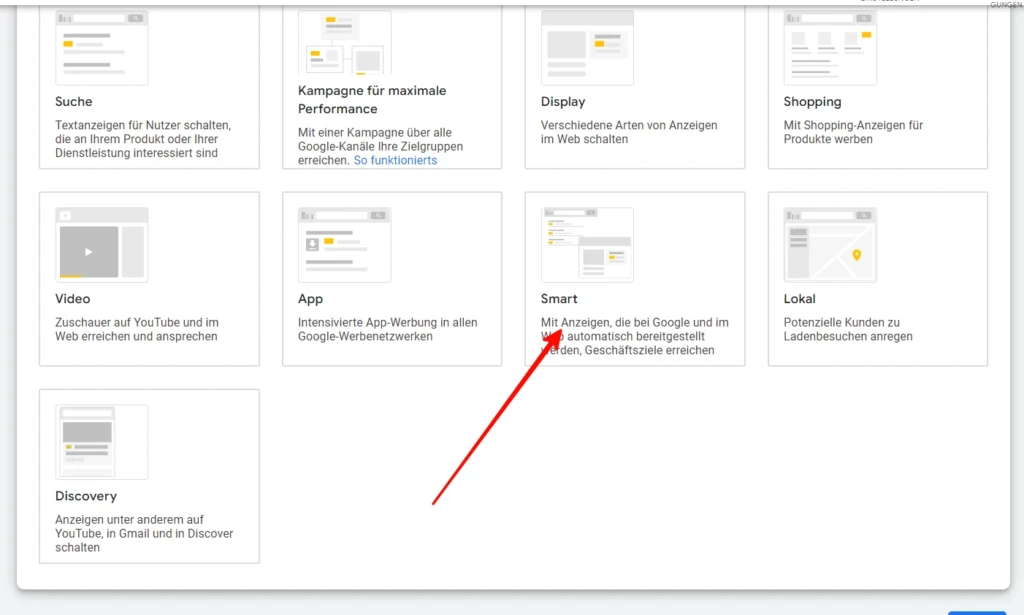Click the maximale Performance campaign illustration
The image size is (1024, 615).
click(345, 42)
